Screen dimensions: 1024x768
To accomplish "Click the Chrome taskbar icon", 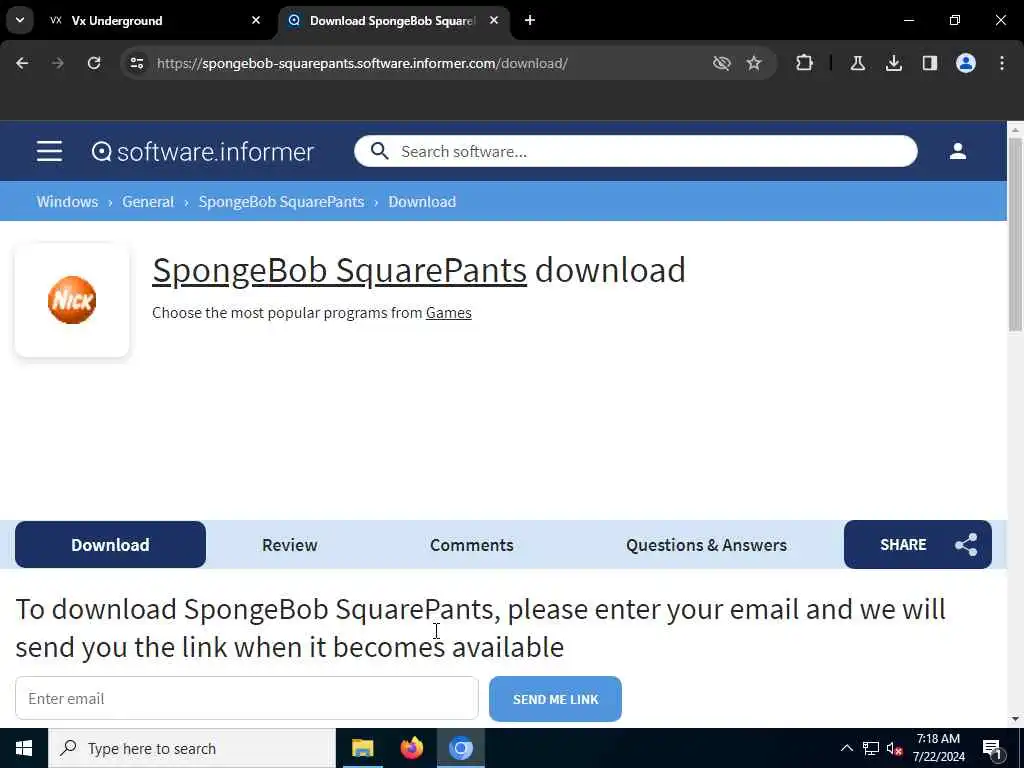I will tap(460, 748).
